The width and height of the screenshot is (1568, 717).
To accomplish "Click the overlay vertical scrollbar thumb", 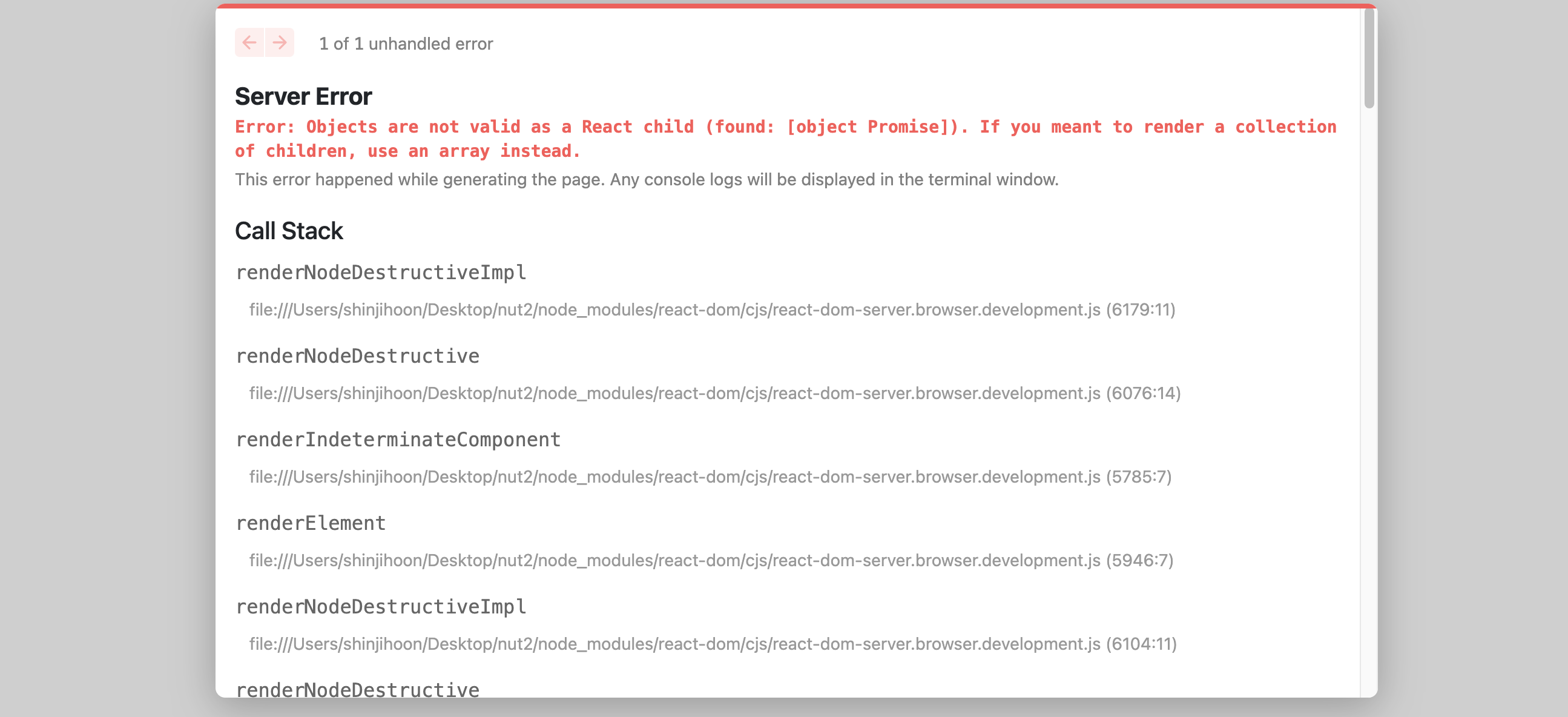I will 1369,58.
